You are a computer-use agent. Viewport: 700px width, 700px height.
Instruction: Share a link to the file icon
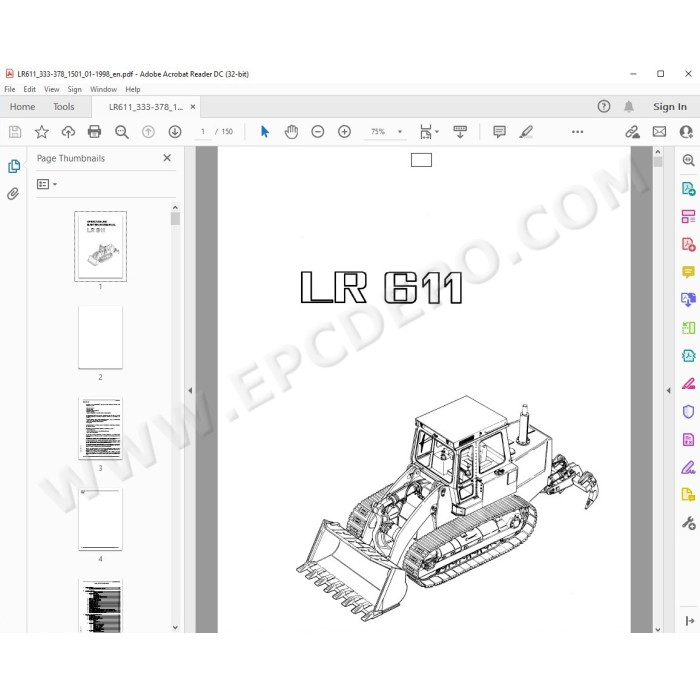point(632,132)
